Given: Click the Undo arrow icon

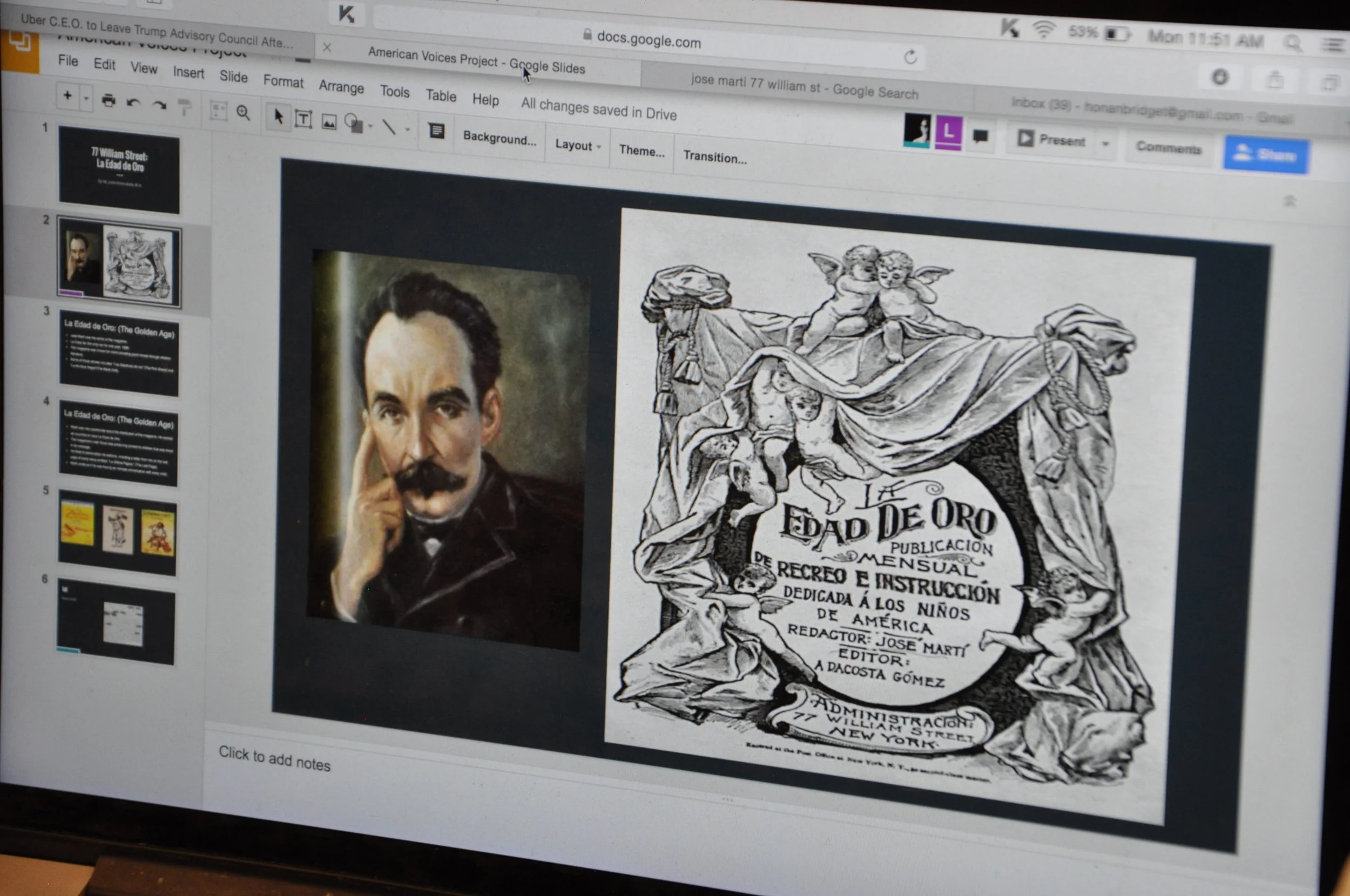Looking at the screenshot, I should 133,104.
